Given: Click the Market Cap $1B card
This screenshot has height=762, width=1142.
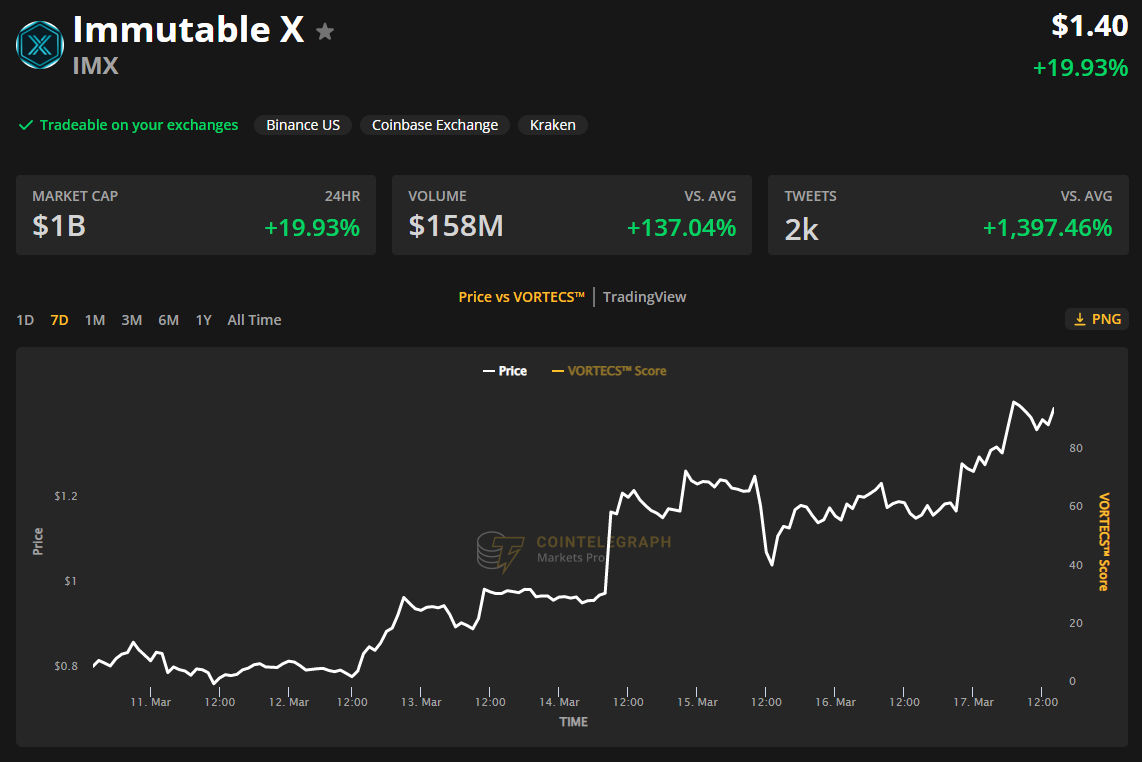Looking at the screenshot, I should [x=196, y=215].
